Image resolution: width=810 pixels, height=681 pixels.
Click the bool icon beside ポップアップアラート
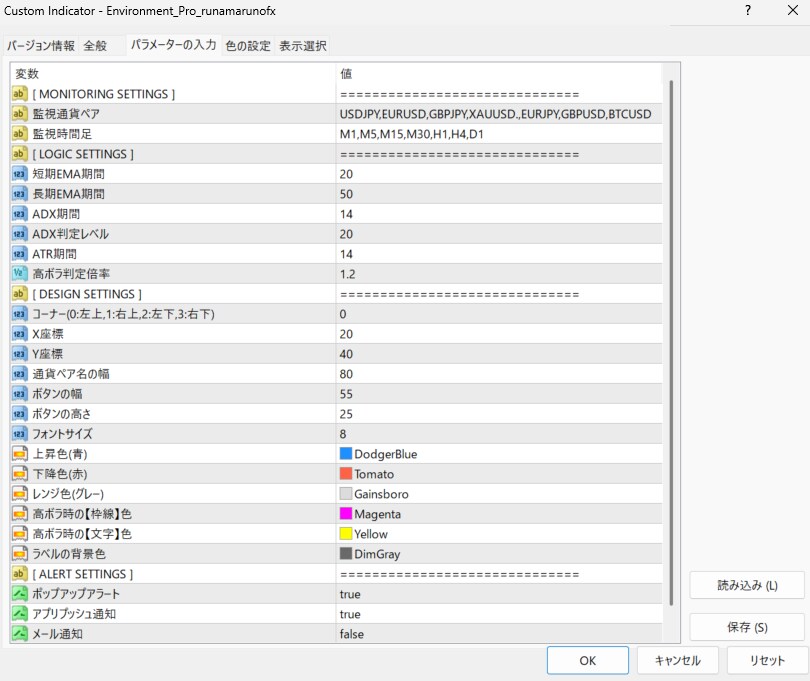coord(19,594)
